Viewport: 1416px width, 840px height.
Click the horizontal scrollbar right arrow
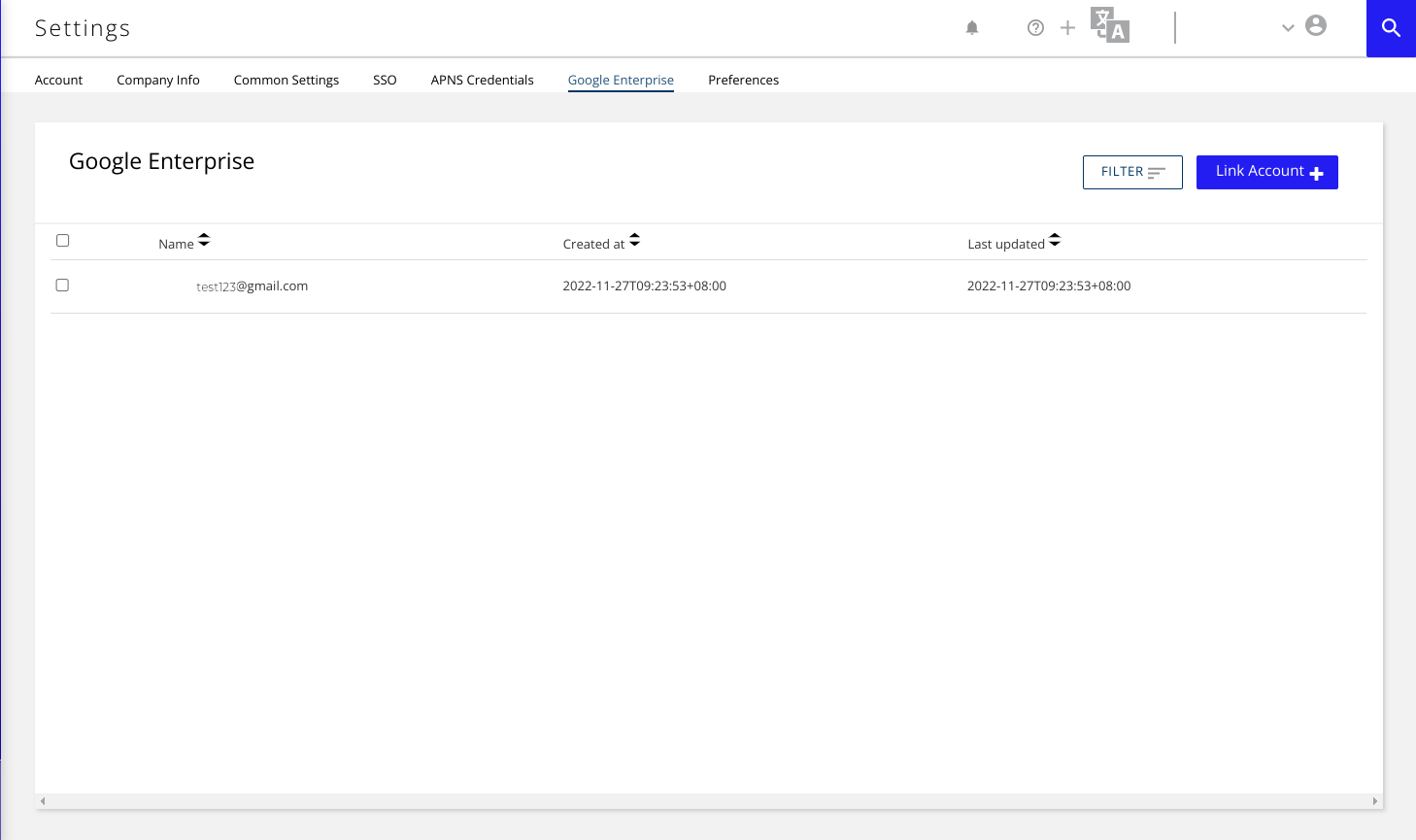1375,801
